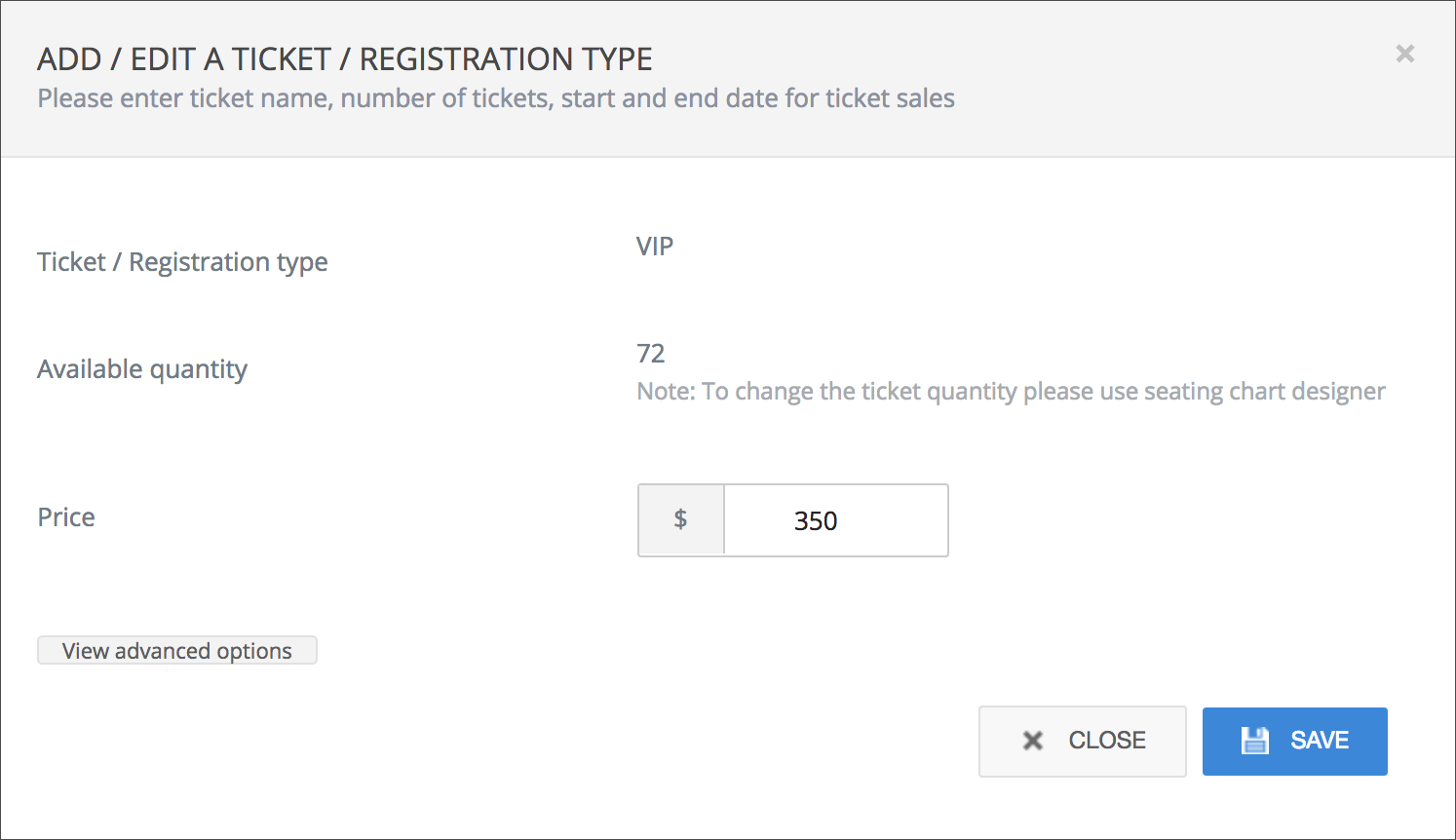This screenshot has width=1456, height=840.
Task: Click the dollar sign currency addon
Action: (x=680, y=519)
